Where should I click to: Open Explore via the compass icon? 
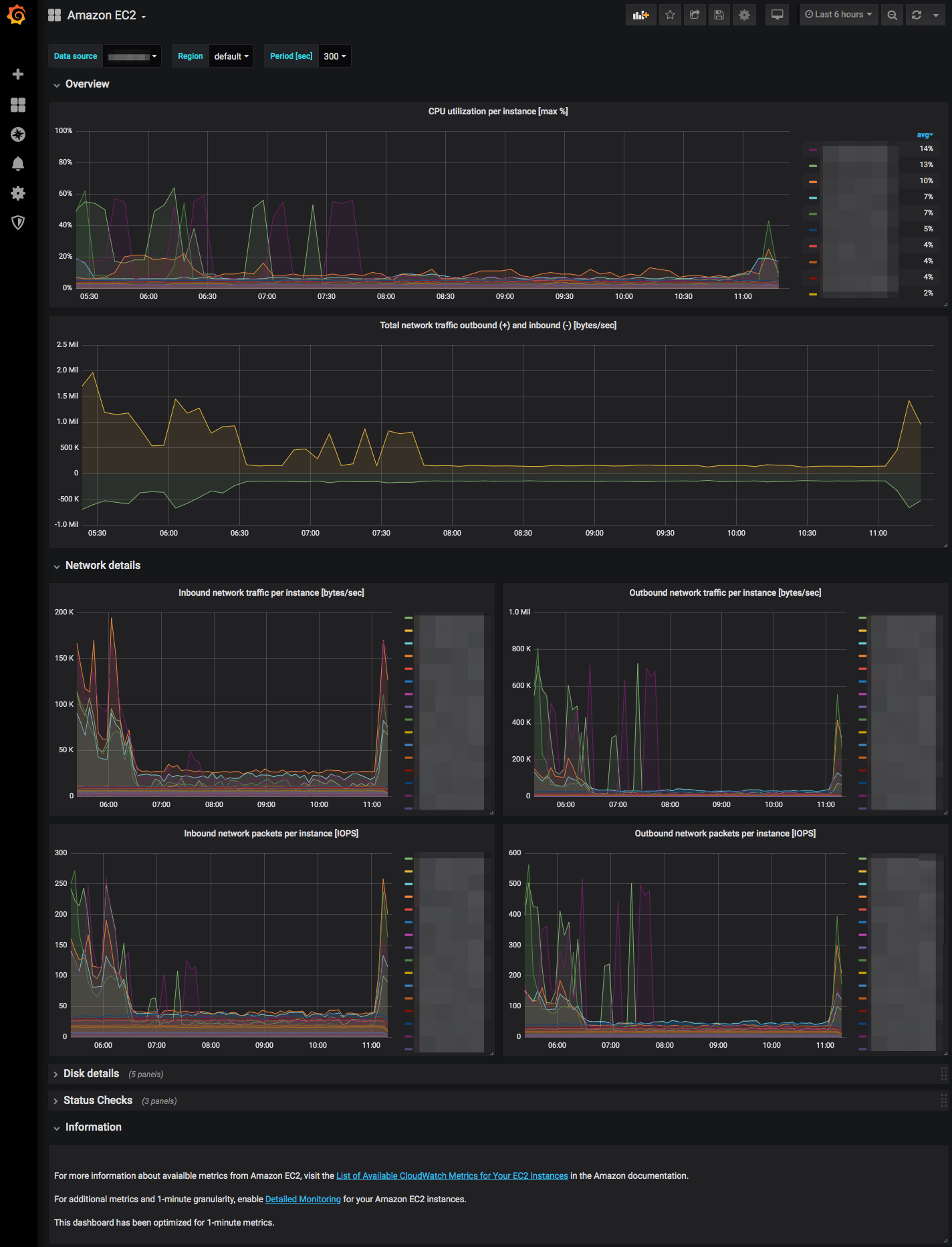click(x=18, y=134)
